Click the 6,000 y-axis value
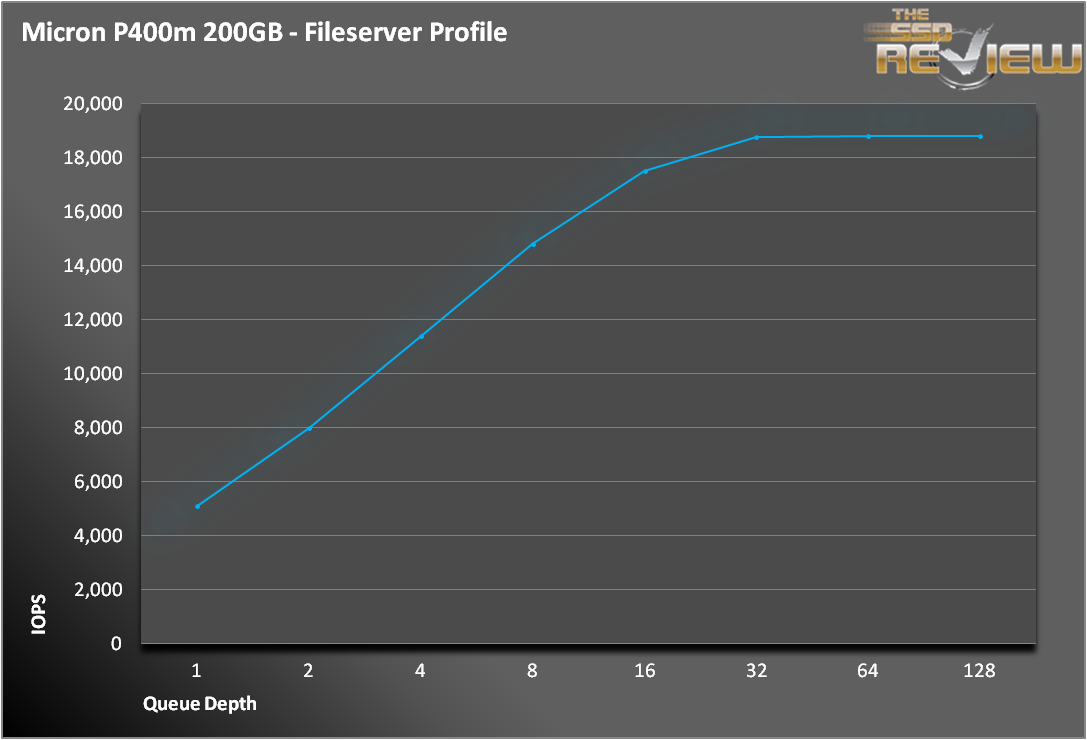 [x=98, y=482]
